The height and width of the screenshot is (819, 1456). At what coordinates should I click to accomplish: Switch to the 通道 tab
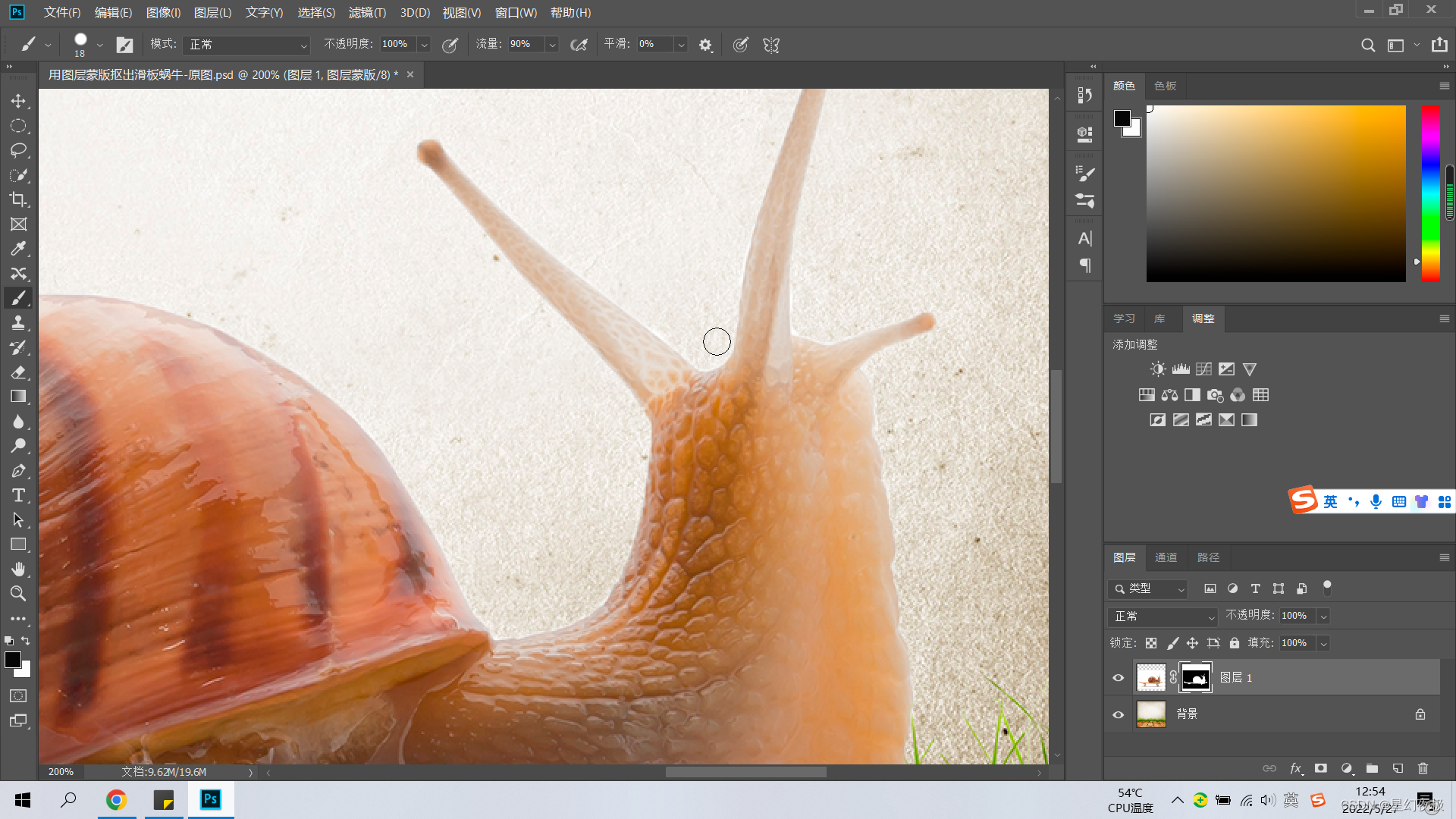click(x=1166, y=557)
